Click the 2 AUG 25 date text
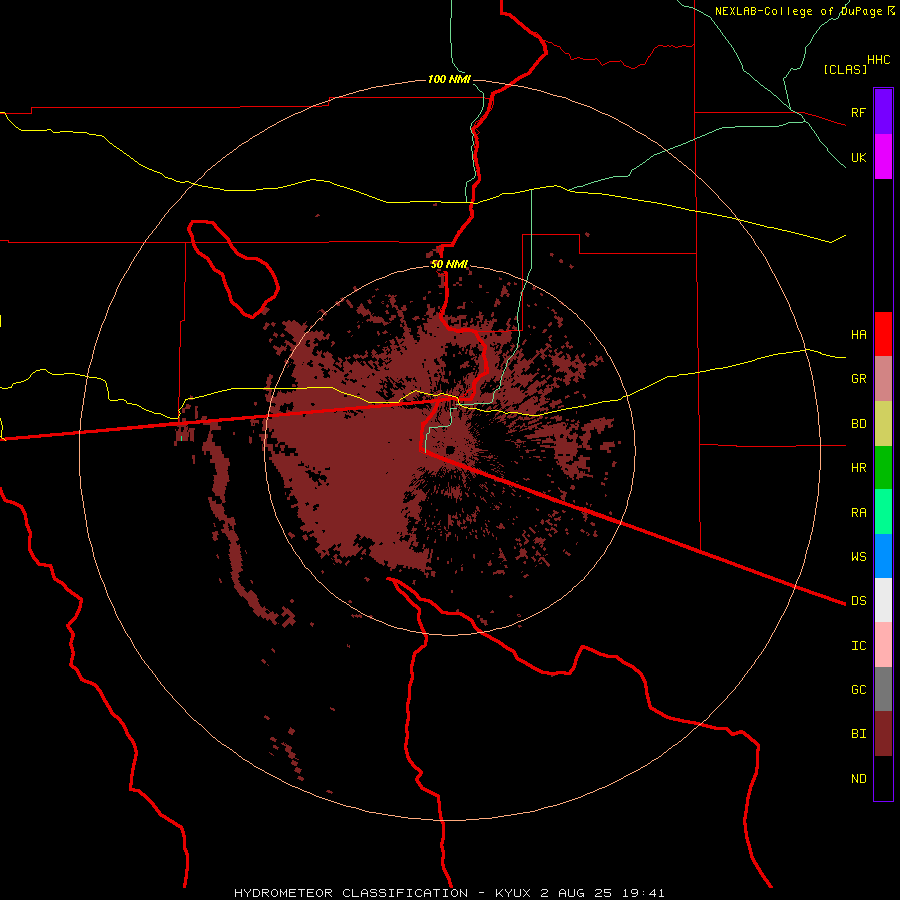This screenshot has width=900, height=900. point(575,893)
